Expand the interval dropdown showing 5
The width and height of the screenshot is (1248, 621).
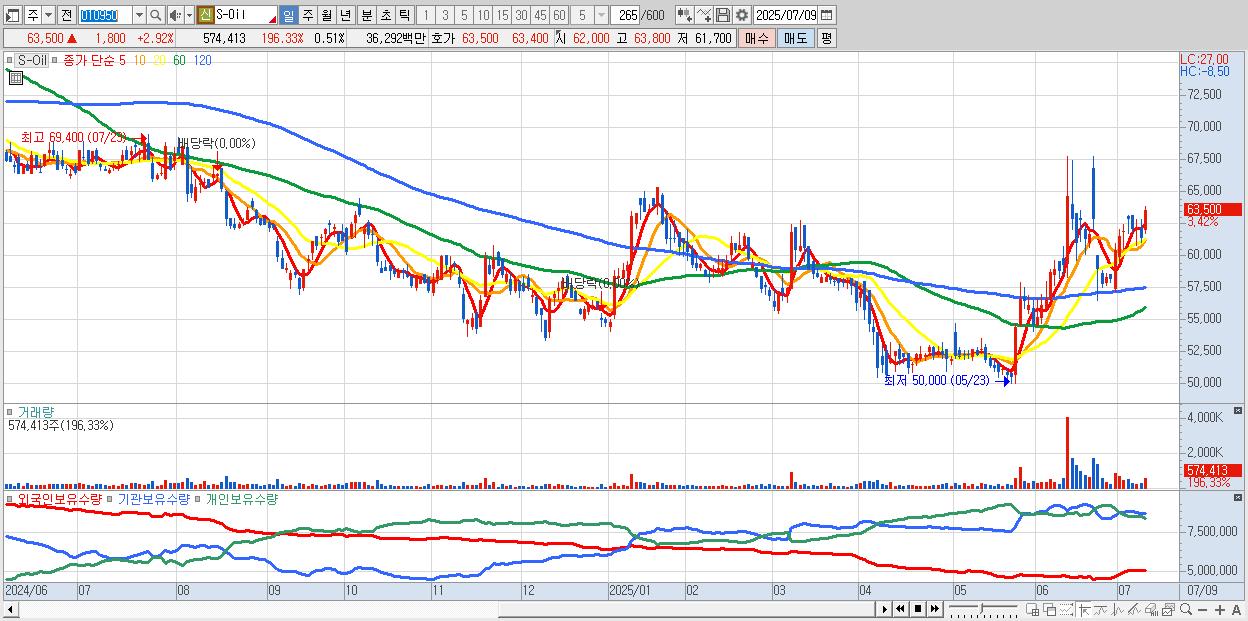pyautogui.click(x=601, y=15)
